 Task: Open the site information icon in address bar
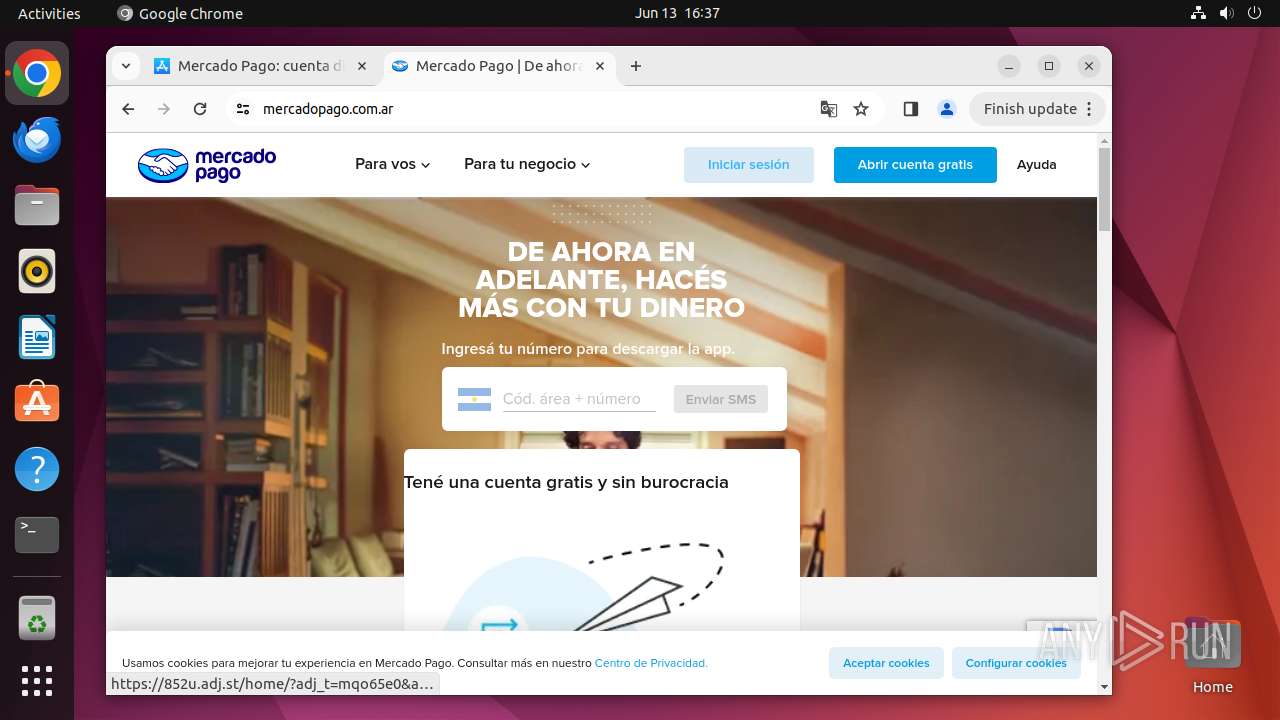(243, 109)
